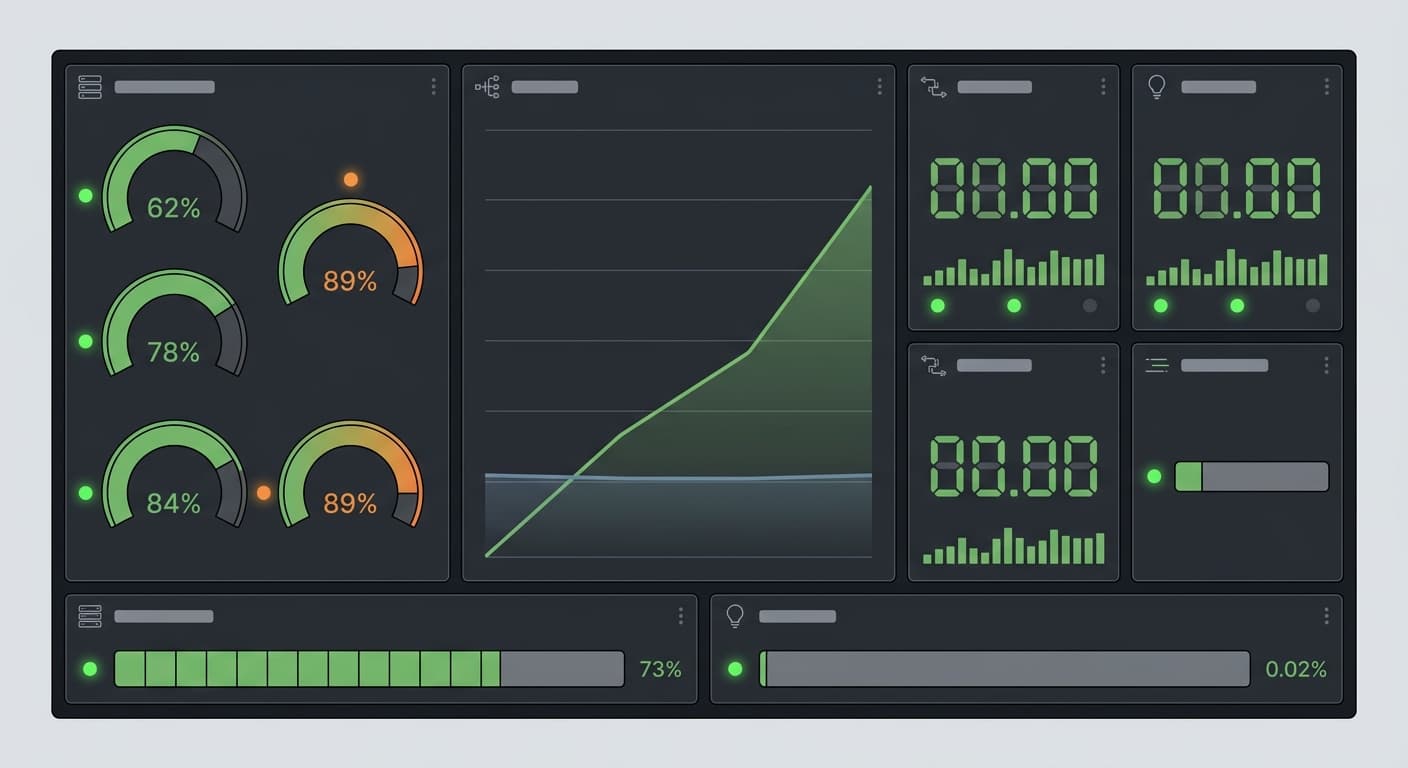Click the segmented progress bar showing 73%
The height and width of the screenshot is (768, 1408).
tap(369, 669)
